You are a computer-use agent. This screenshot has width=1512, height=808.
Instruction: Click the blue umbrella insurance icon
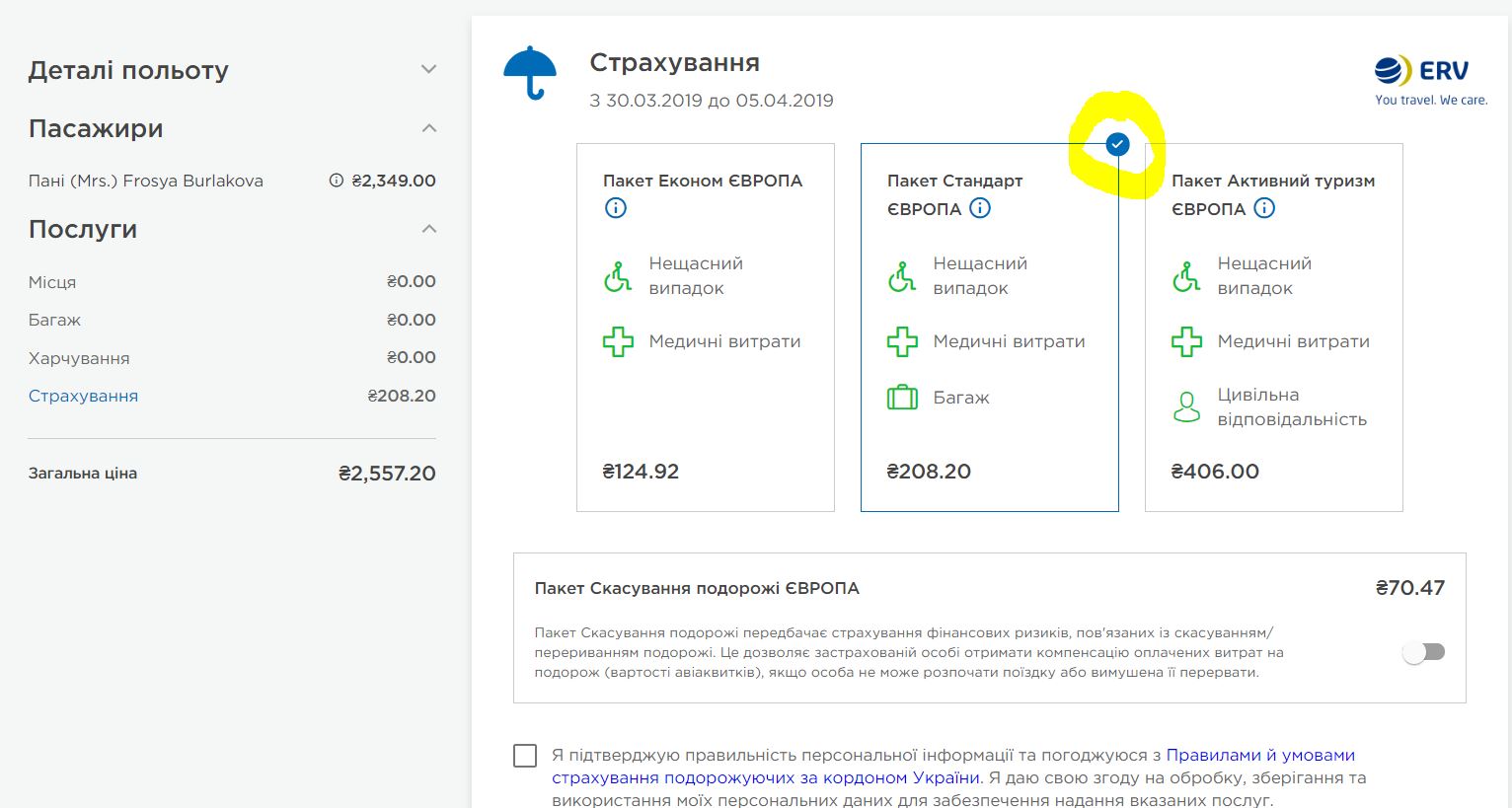pyautogui.click(x=530, y=73)
